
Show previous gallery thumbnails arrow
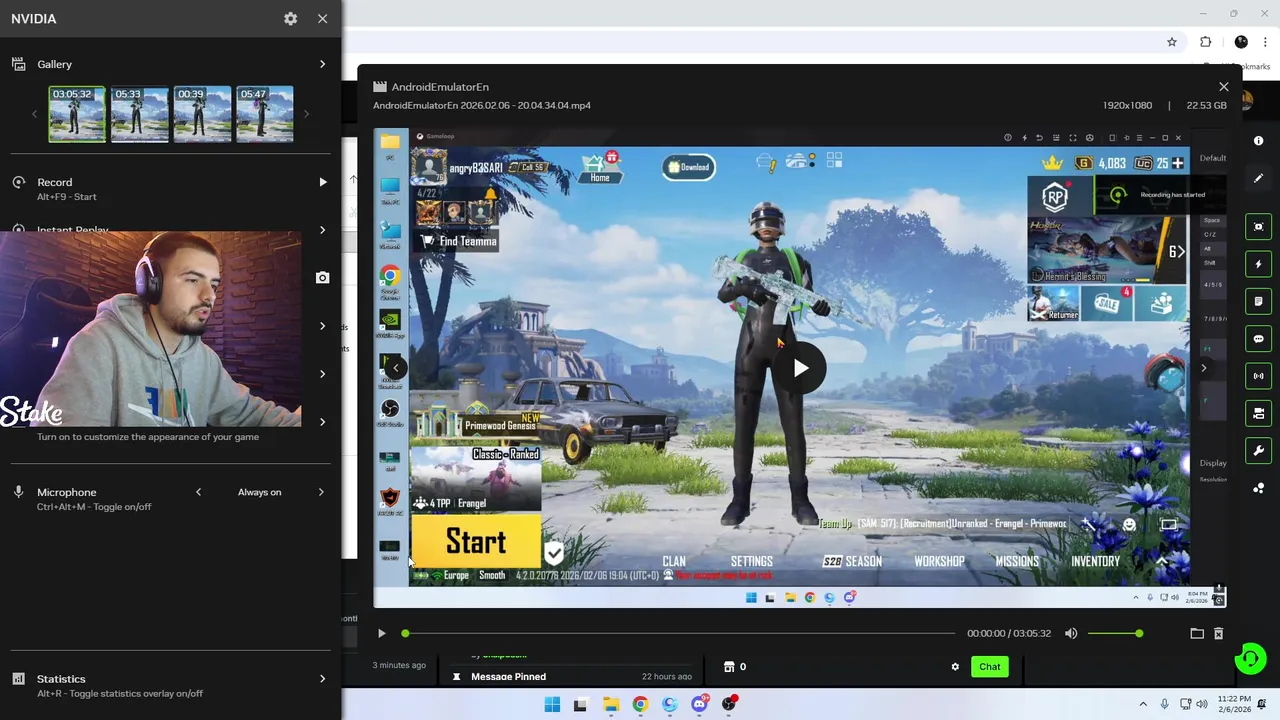[34, 114]
